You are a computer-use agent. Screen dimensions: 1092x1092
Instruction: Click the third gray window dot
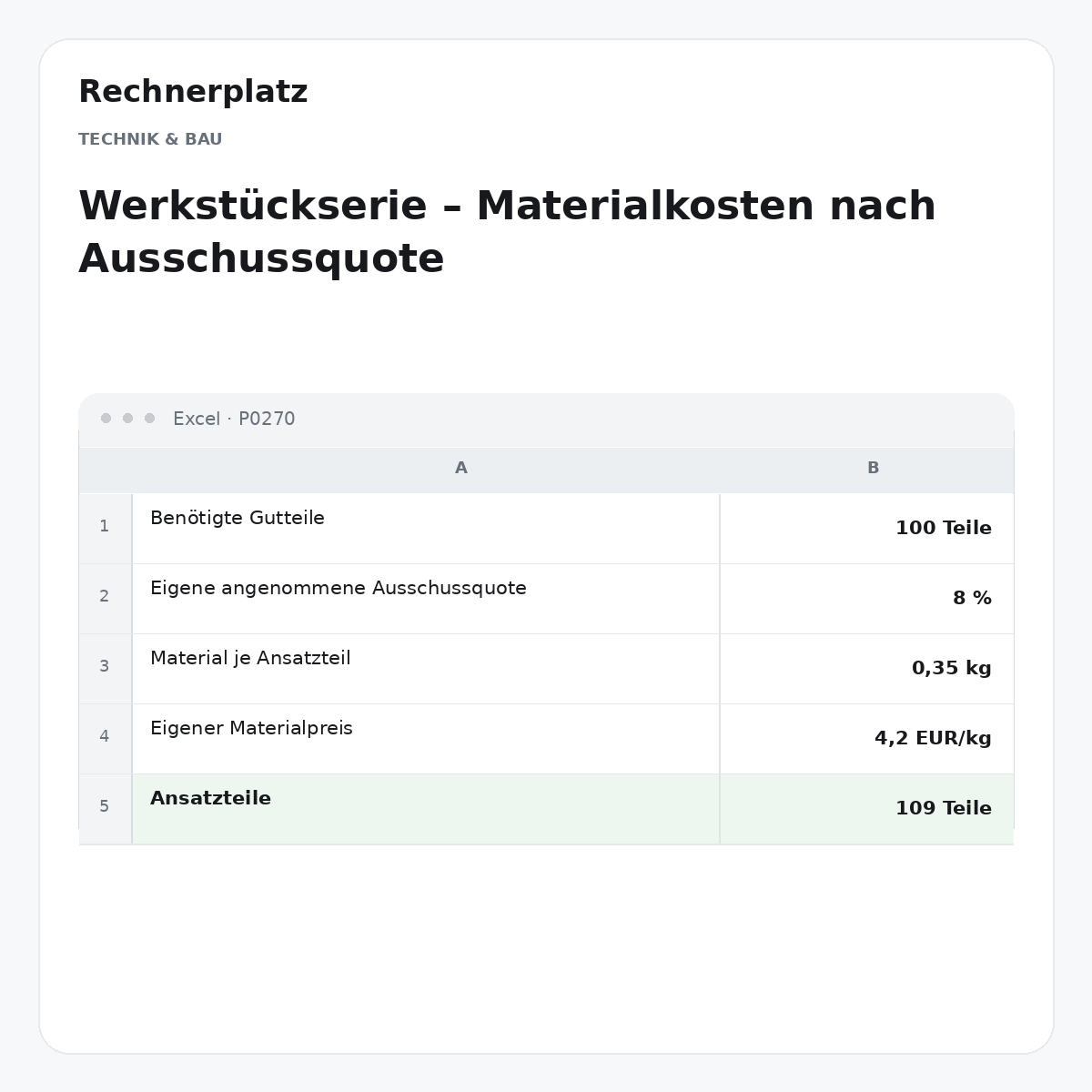149,419
